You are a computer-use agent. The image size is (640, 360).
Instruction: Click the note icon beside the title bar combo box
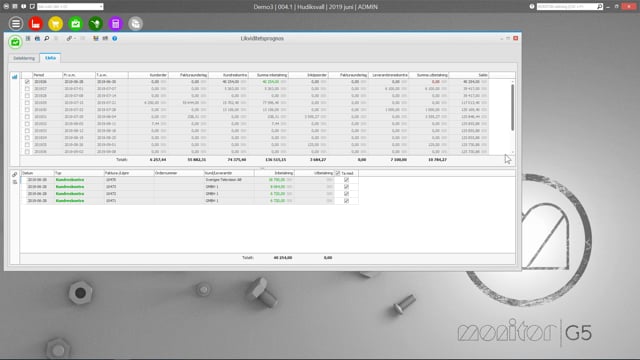[32, 7]
